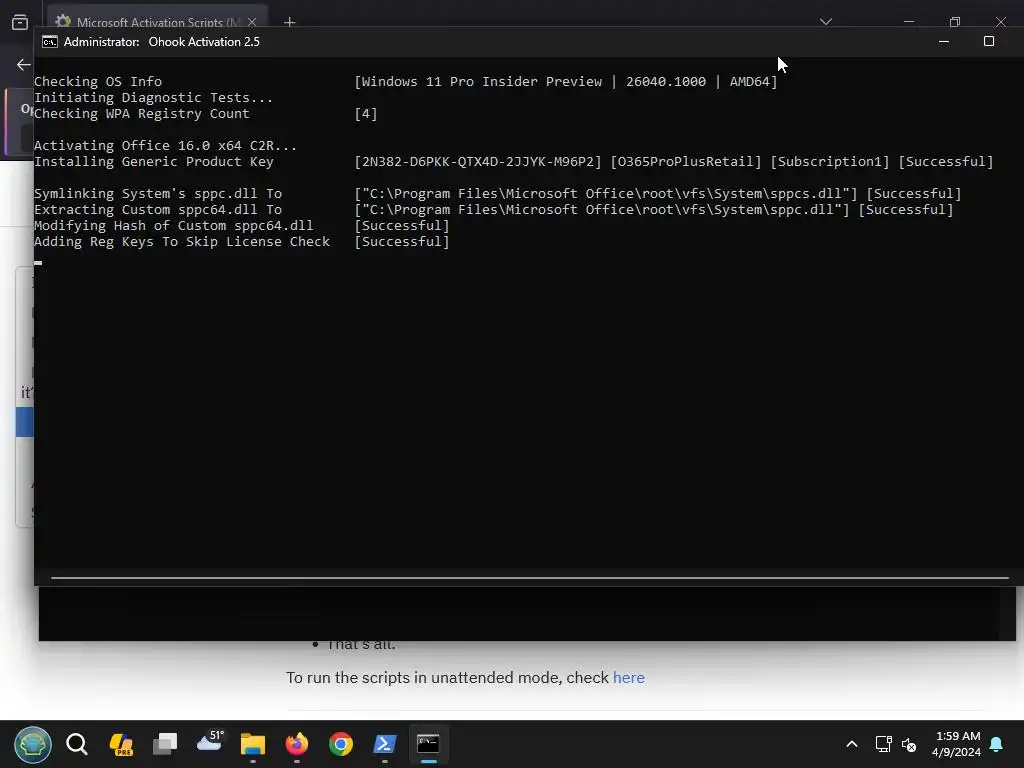The width and height of the screenshot is (1024, 768).
Task: Click the '[Subscription1]' text
Action: 829,161
